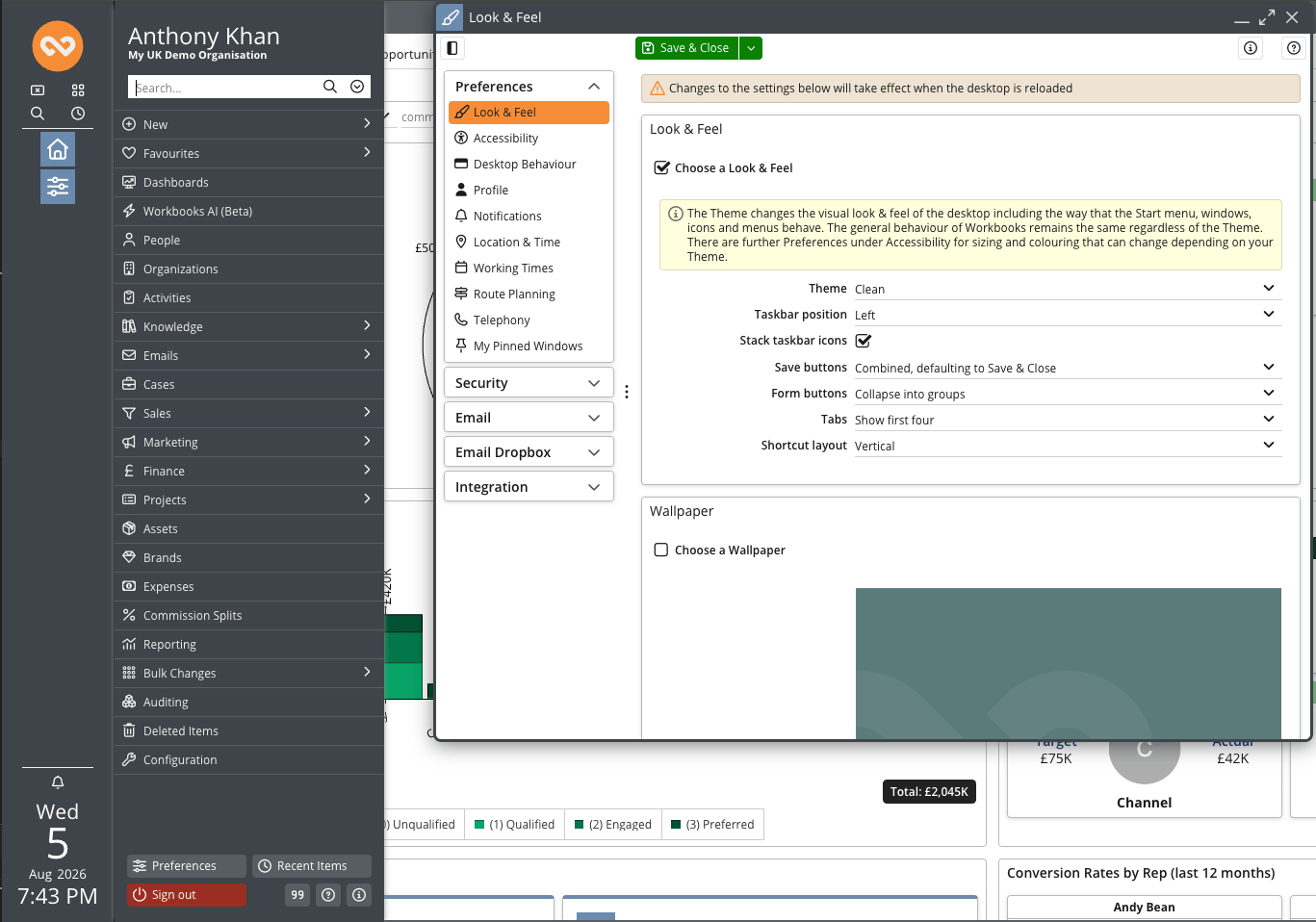Open Favourites menu item
Viewport: 1316px width, 922px height.
click(248, 153)
